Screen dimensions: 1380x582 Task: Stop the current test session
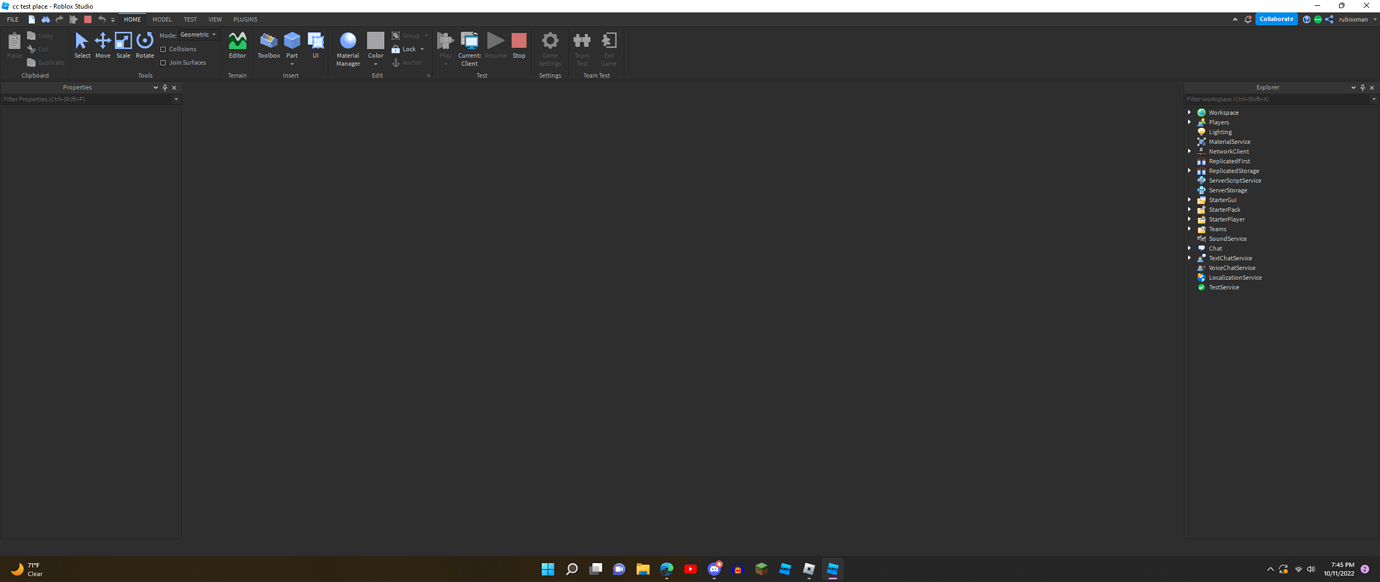click(518, 42)
